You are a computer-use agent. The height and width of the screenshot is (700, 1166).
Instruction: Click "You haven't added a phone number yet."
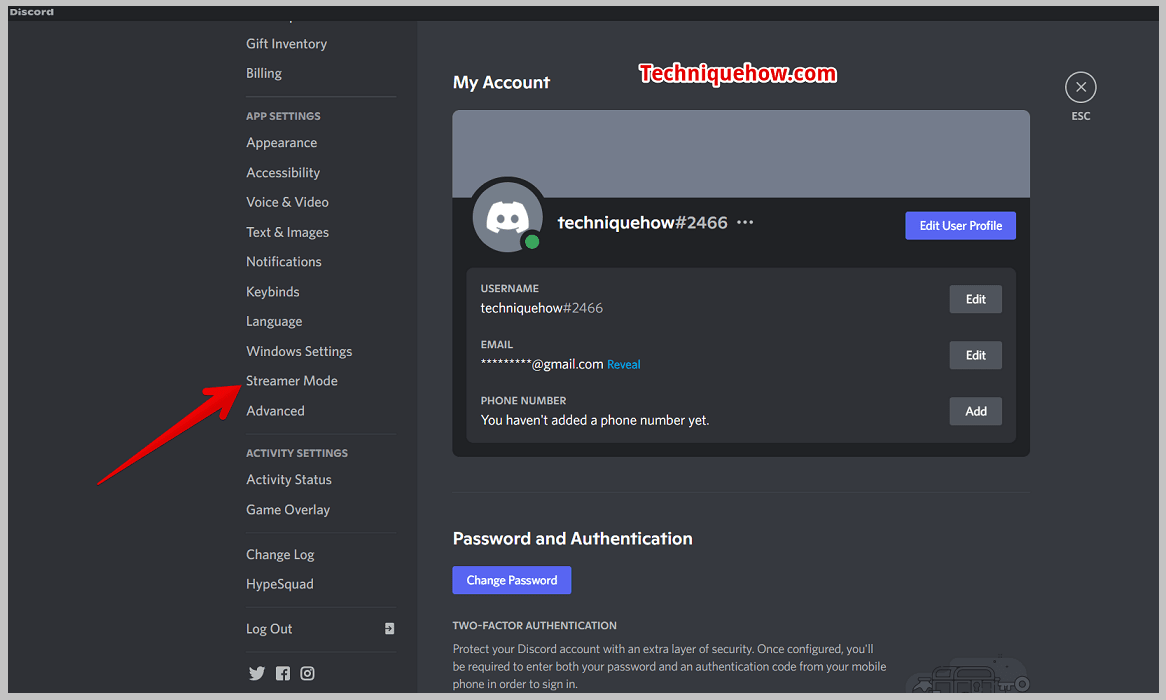[x=595, y=420]
